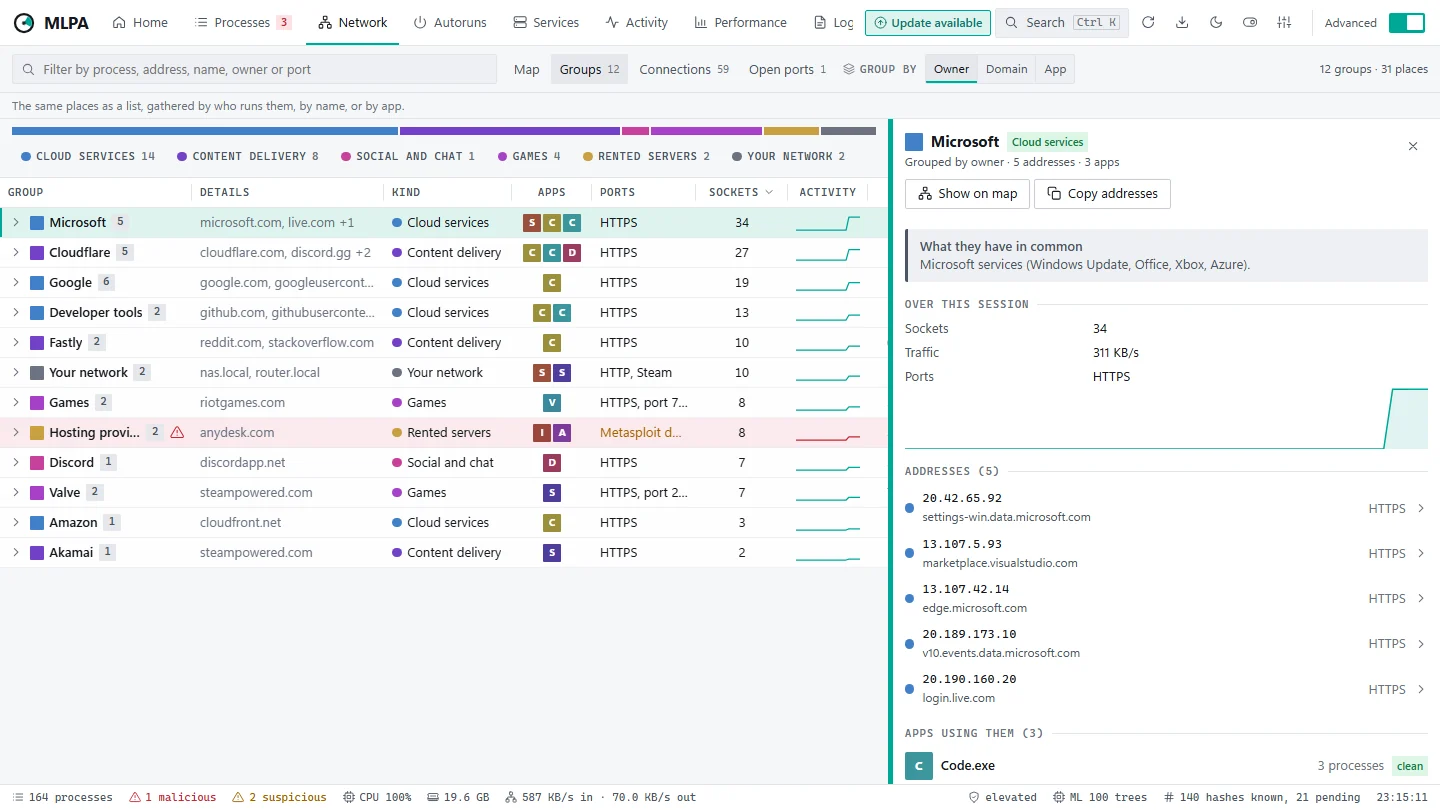Expand the Fastly group row
1440x810 pixels.
pos(16,342)
